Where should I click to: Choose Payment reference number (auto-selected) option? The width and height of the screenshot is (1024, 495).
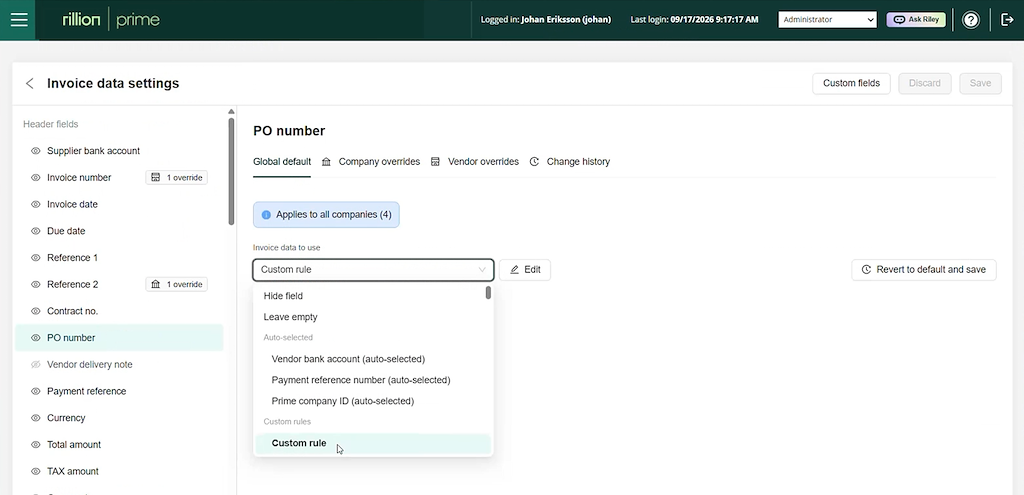pos(373,380)
